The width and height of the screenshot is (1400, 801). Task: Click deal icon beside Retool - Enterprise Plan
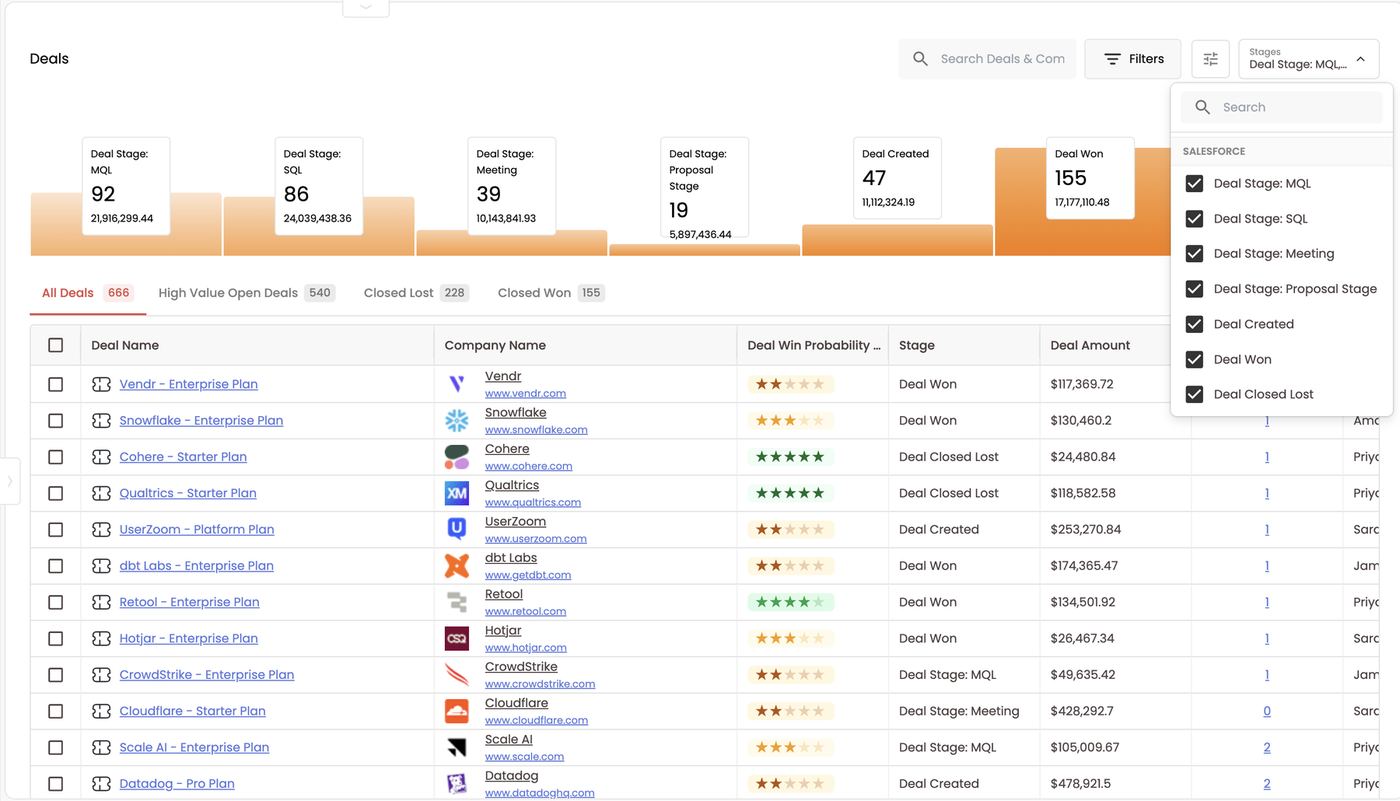tap(101, 602)
